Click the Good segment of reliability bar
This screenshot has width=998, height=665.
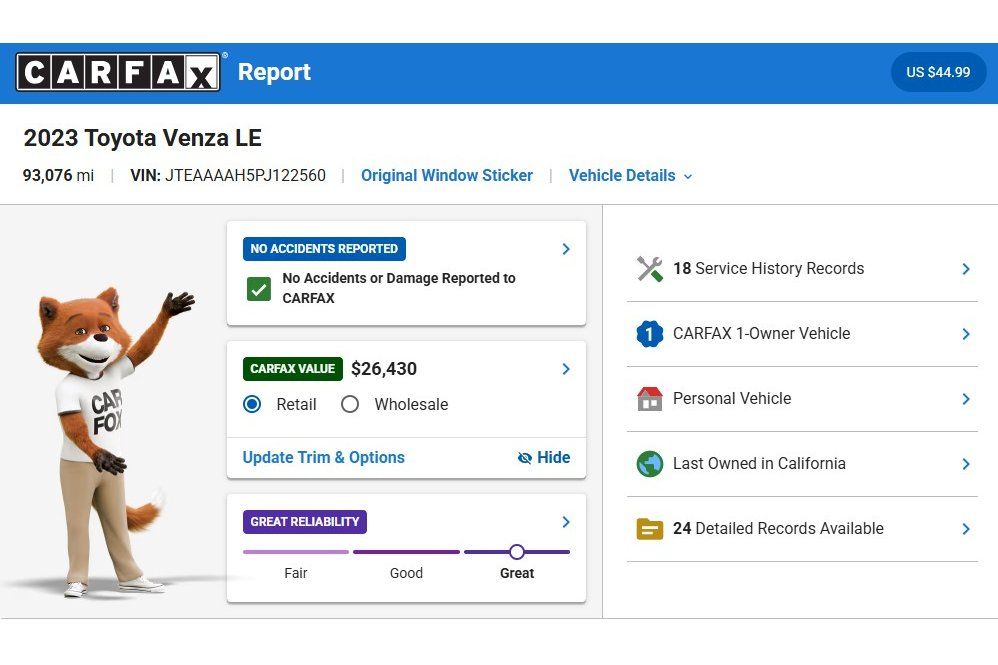[406, 552]
